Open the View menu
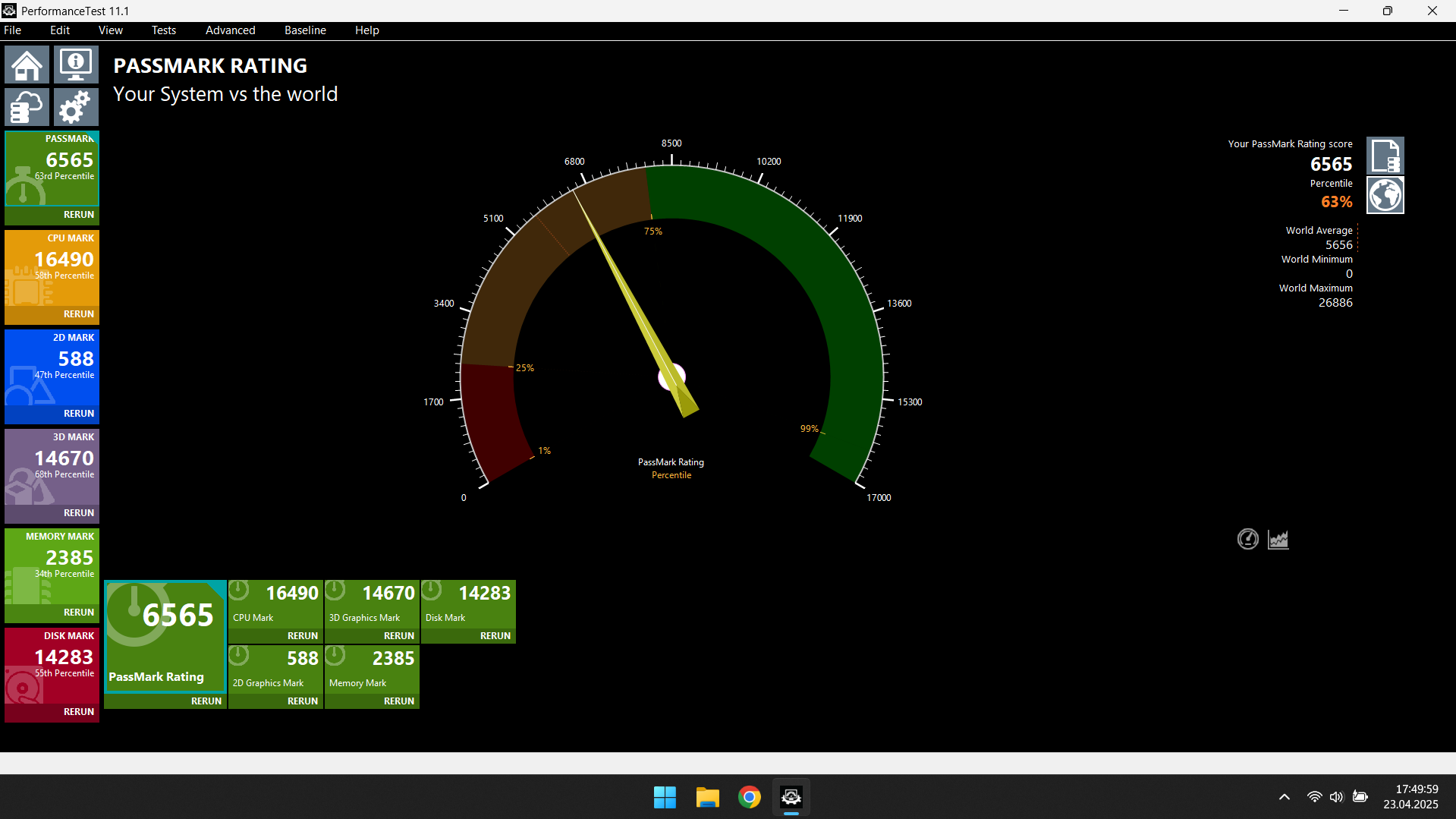 [x=111, y=30]
